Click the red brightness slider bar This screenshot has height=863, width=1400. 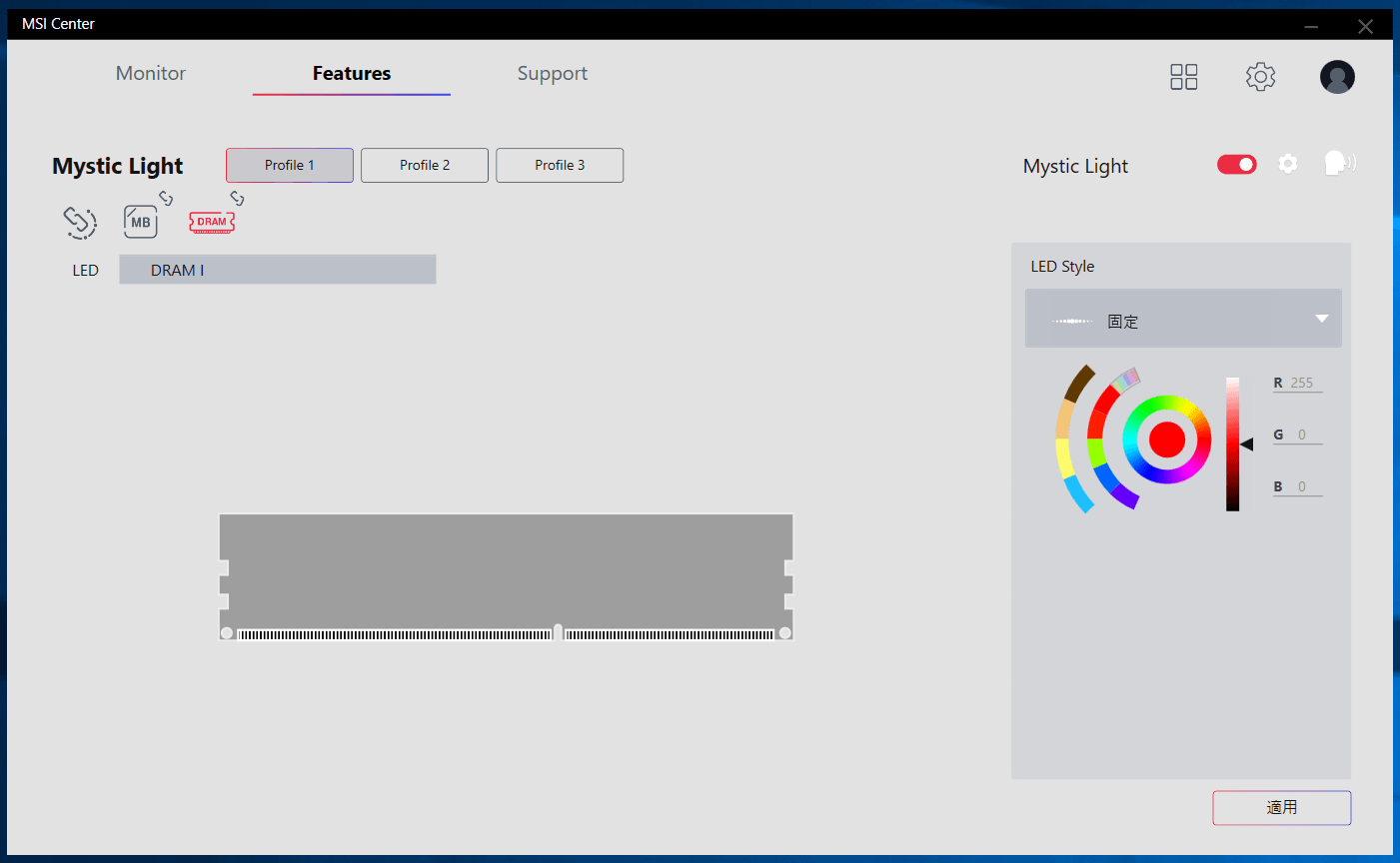click(1232, 444)
